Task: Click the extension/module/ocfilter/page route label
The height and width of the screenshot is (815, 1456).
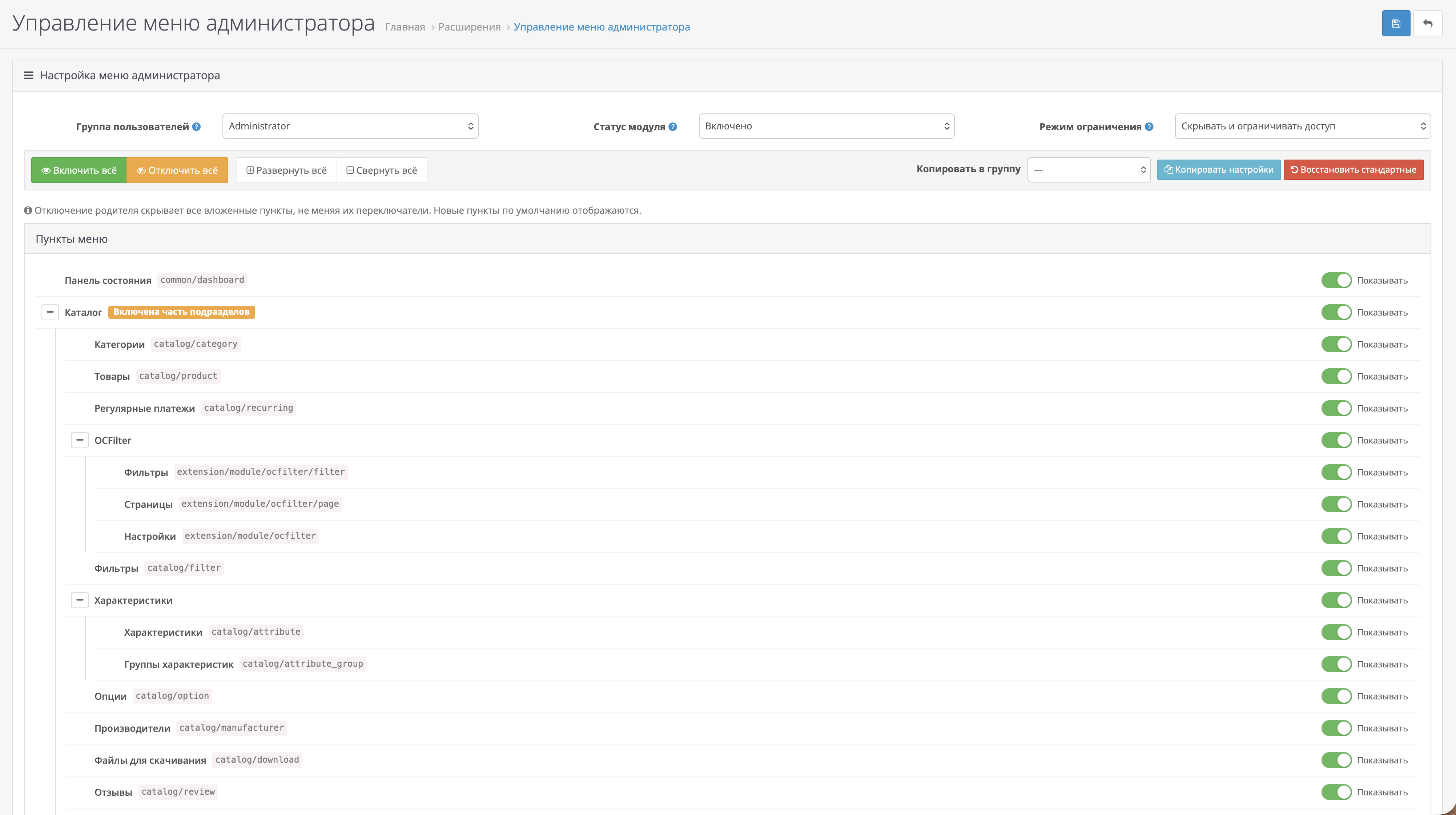Action: 260,503
